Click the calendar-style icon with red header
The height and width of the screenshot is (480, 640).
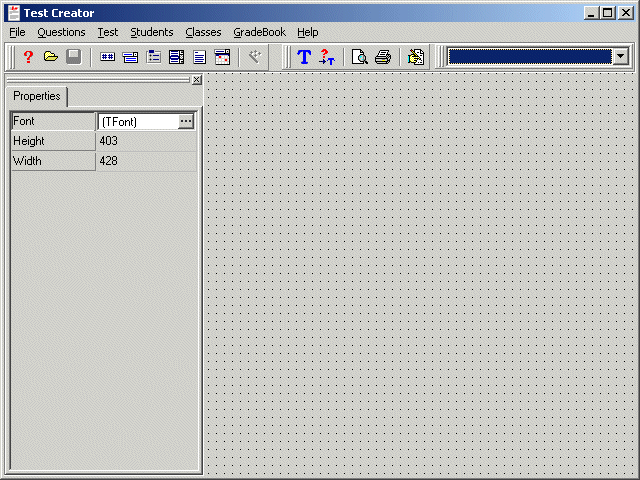click(x=223, y=57)
